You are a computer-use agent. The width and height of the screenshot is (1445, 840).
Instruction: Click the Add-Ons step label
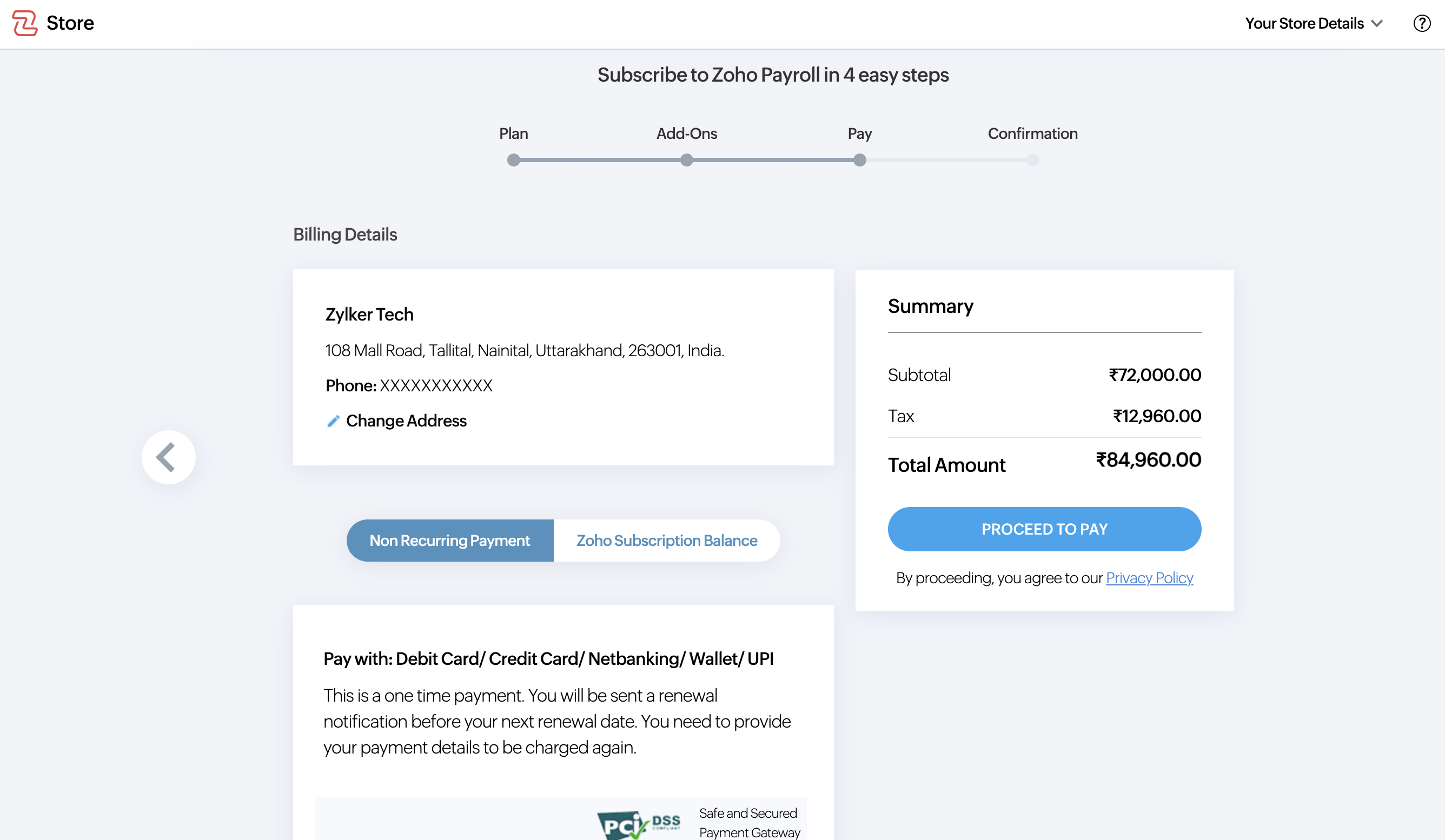[686, 134]
